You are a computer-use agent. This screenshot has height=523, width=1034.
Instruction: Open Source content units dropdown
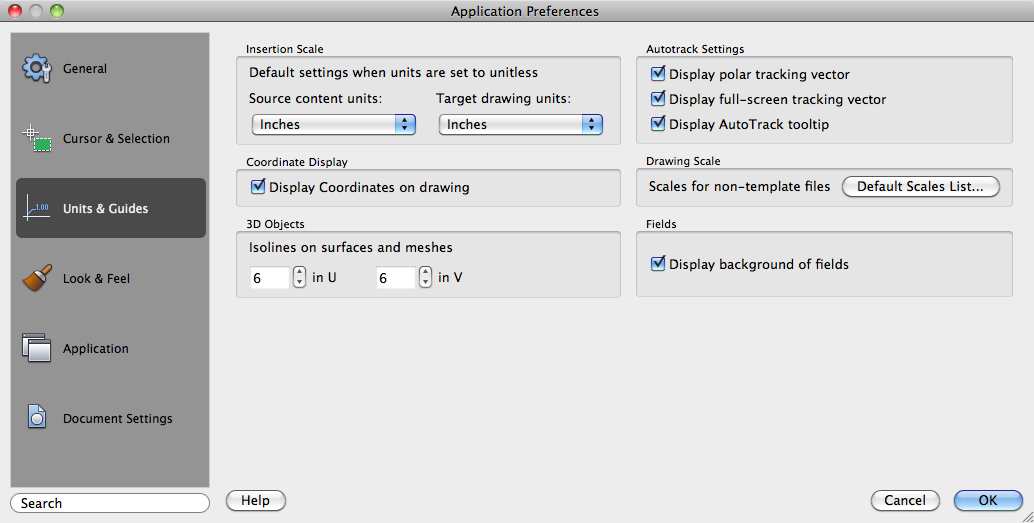334,124
